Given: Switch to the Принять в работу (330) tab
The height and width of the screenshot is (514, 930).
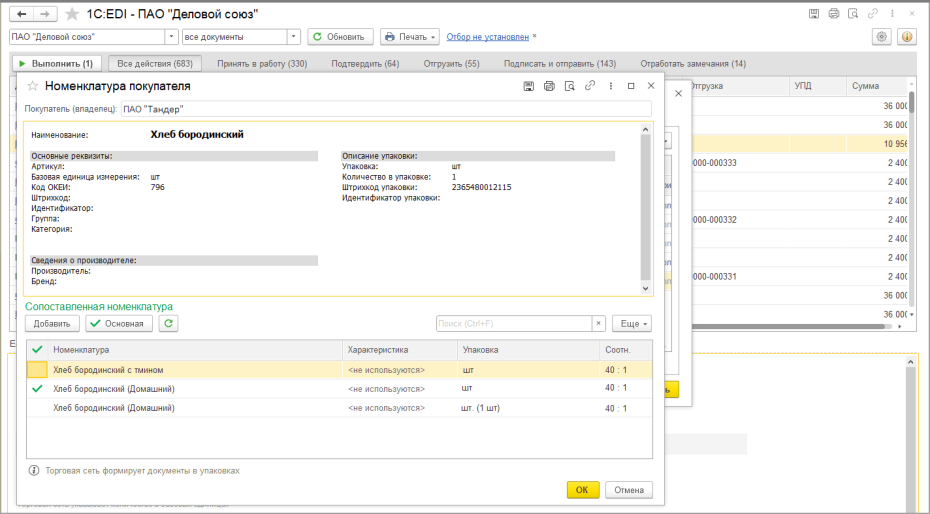Looking at the screenshot, I should [x=262, y=63].
